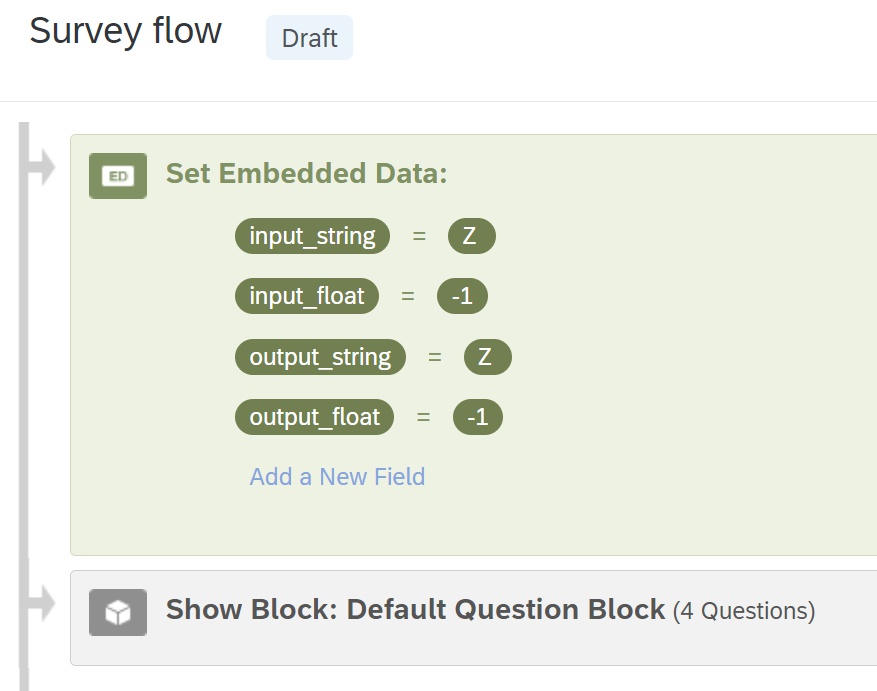Click the Embedded Data ED icon
877x691 pixels.
click(x=118, y=176)
